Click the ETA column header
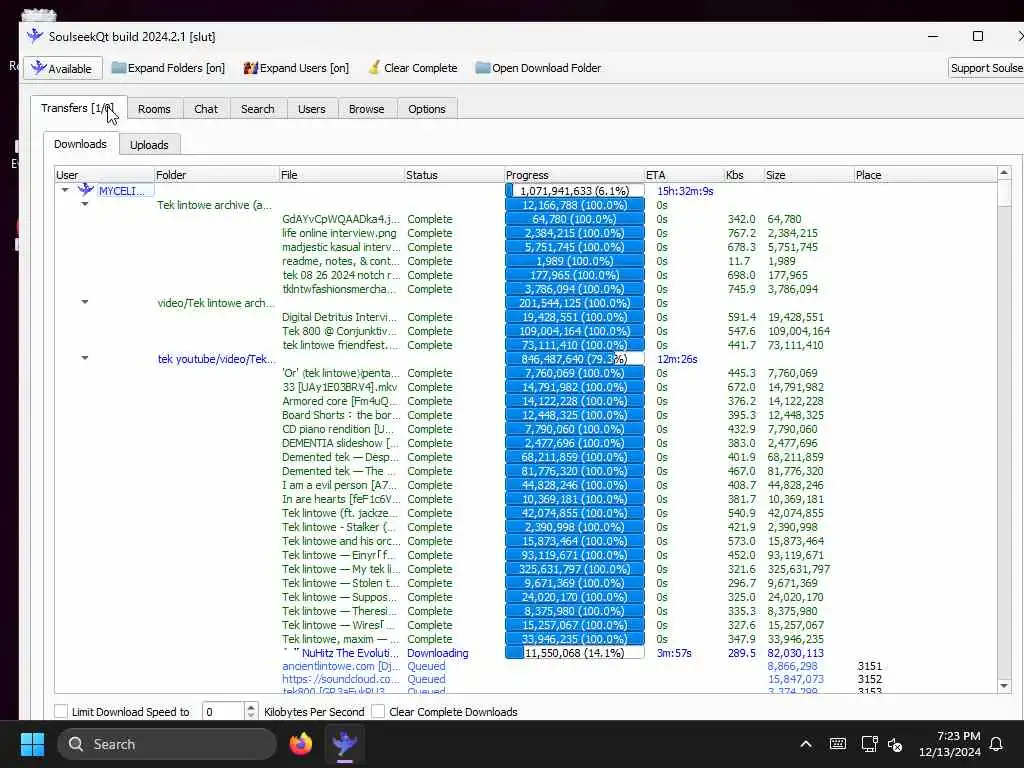1024x768 pixels. (x=684, y=175)
